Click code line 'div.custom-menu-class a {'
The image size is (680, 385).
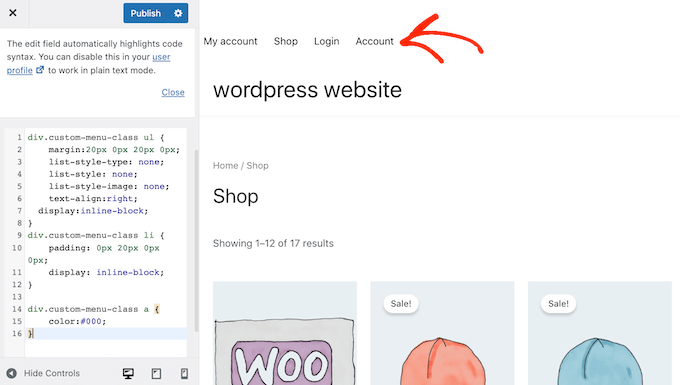[x=94, y=309]
